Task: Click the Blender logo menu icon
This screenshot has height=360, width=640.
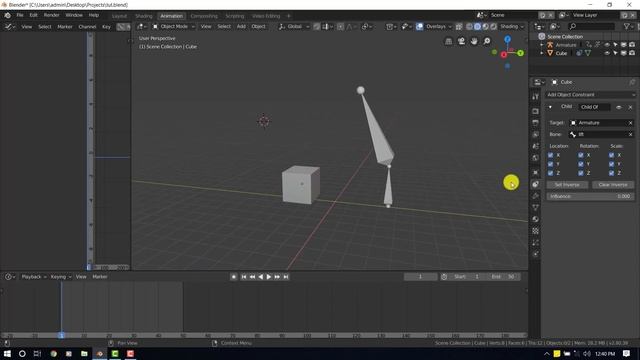Action: [x=8, y=16]
